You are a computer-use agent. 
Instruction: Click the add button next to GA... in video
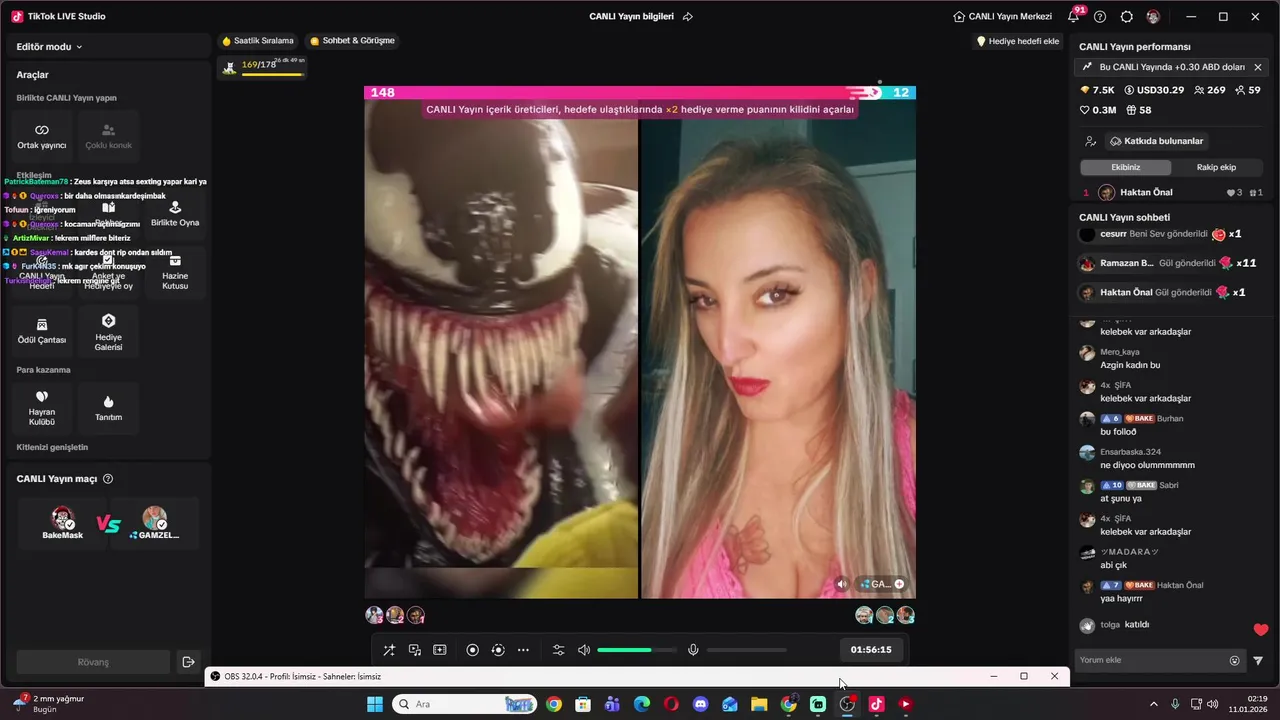pyautogui.click(x=899, y=584)
